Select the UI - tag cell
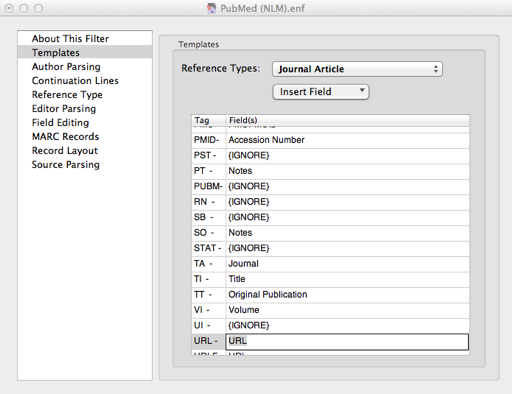Viewport: 512px width, 394px height. click(x=209, y=325)
